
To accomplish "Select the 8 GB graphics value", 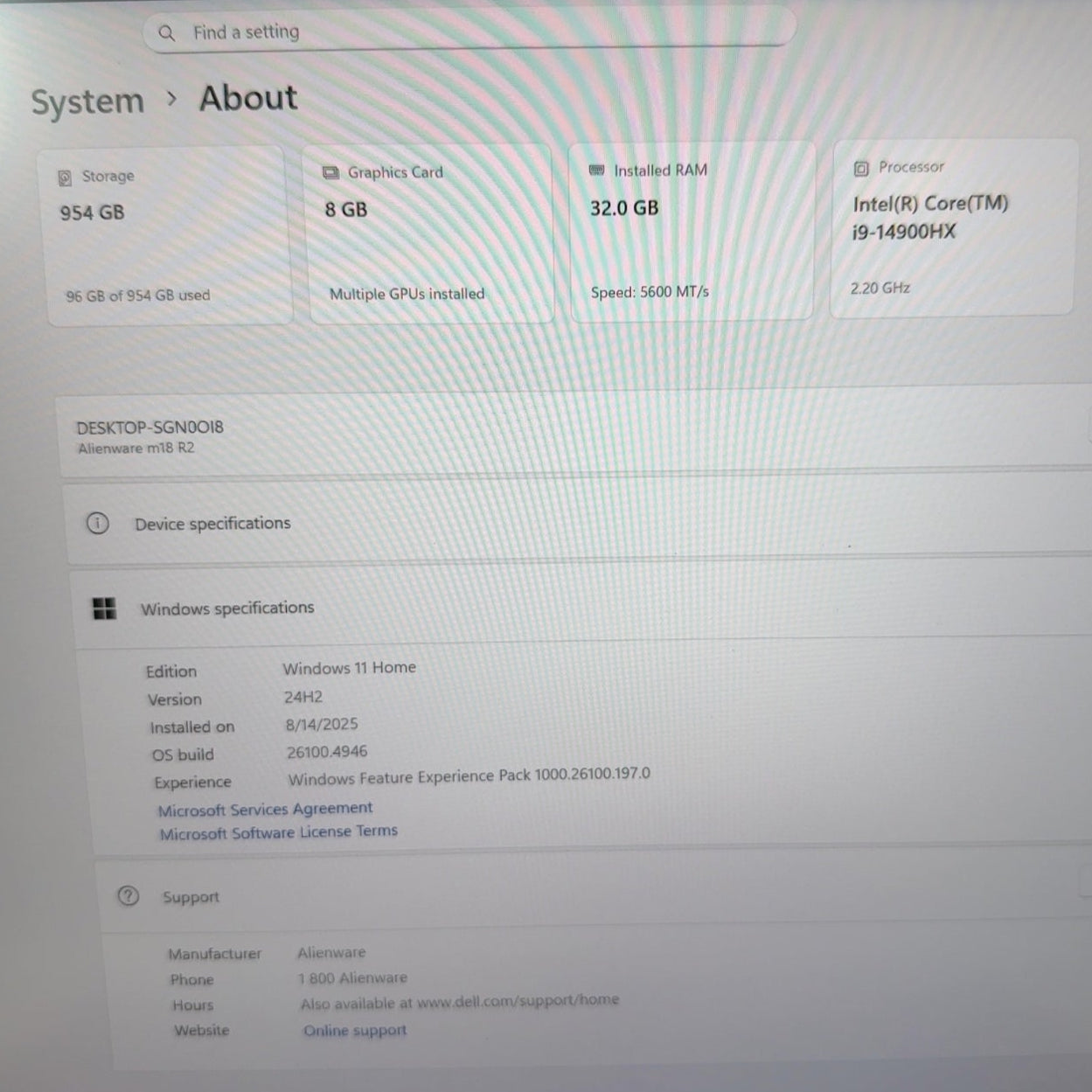I will (x=346, y=210).
